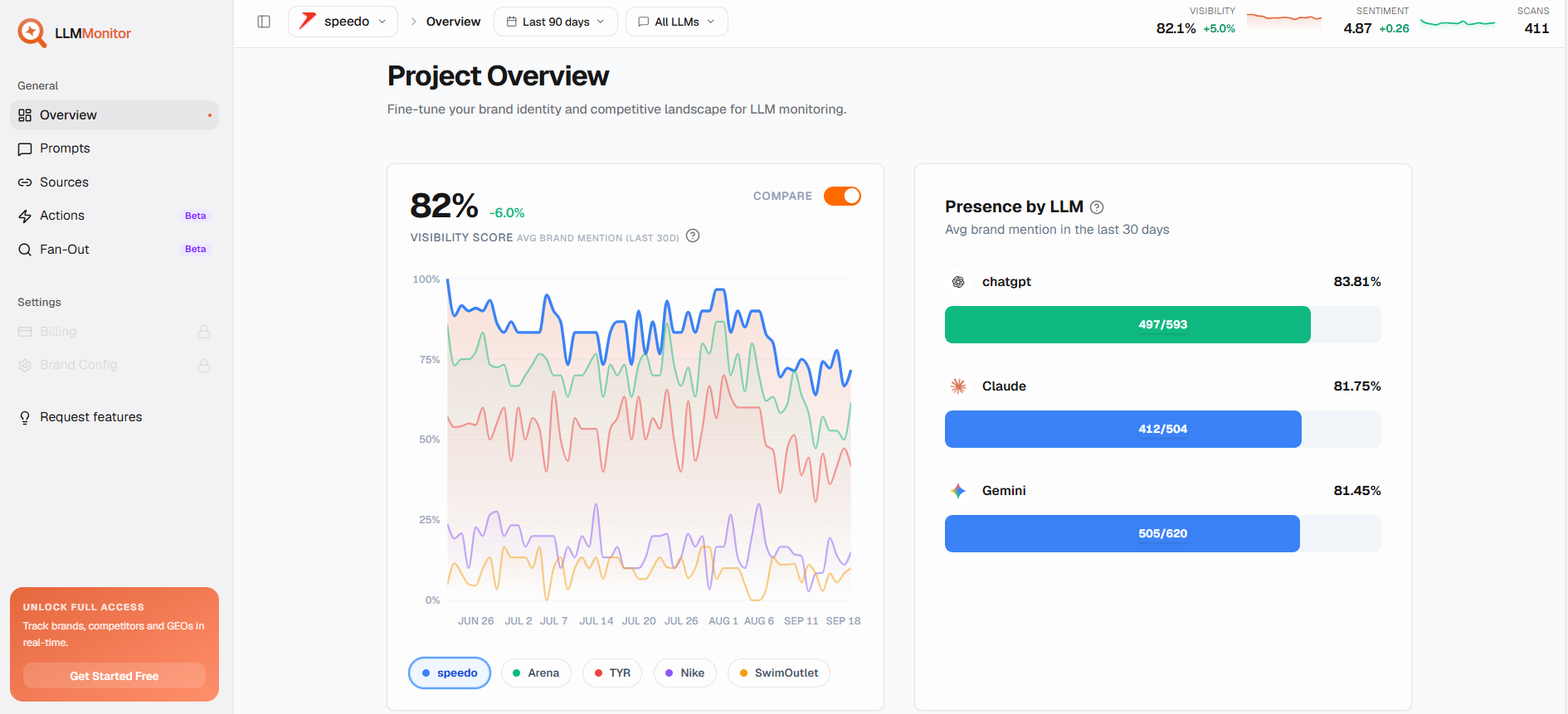Click the Actions lightning bolt icon
Screen dimensions: 1568x714
pyautogui.click(x=25, y=216)
